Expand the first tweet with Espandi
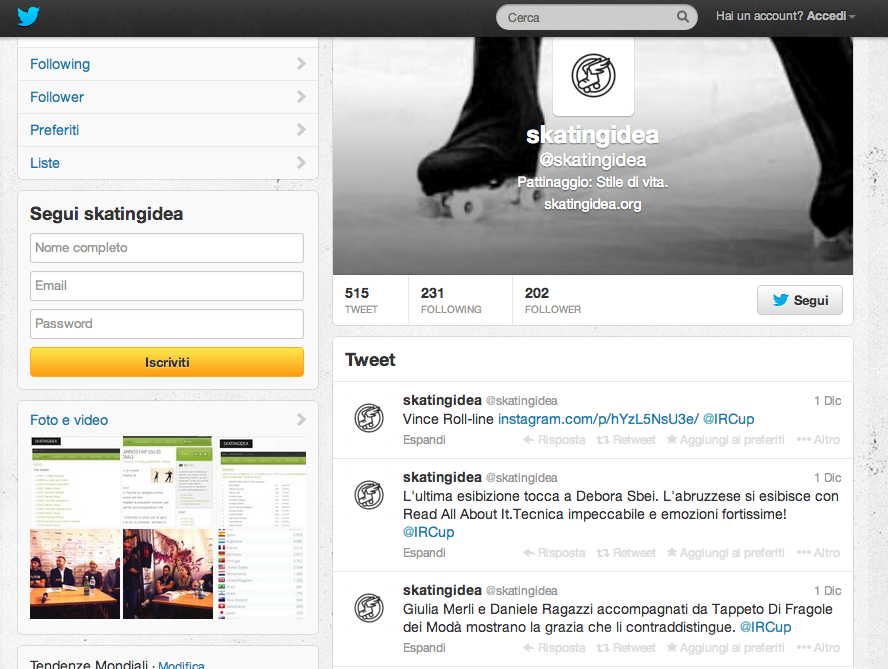Screen dimensions: 888x669 coord(424,440)
